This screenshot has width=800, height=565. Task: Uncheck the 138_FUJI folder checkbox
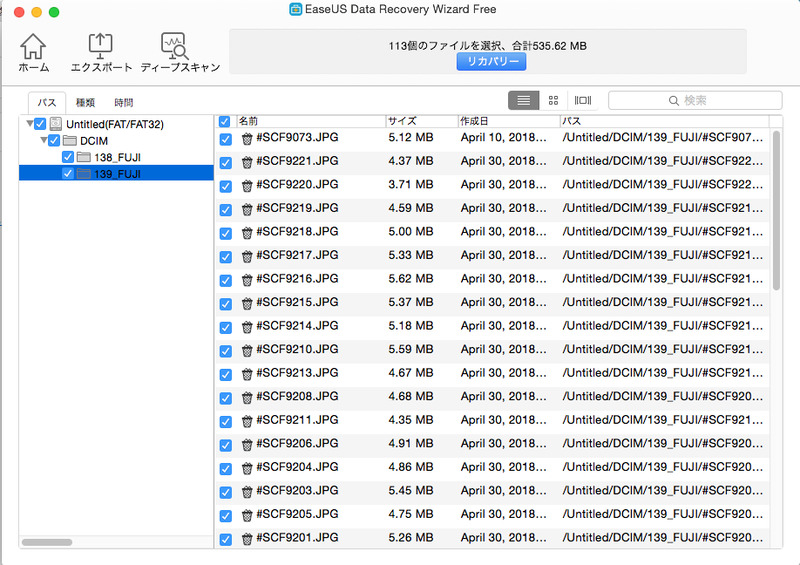click(x=68, y=157)
